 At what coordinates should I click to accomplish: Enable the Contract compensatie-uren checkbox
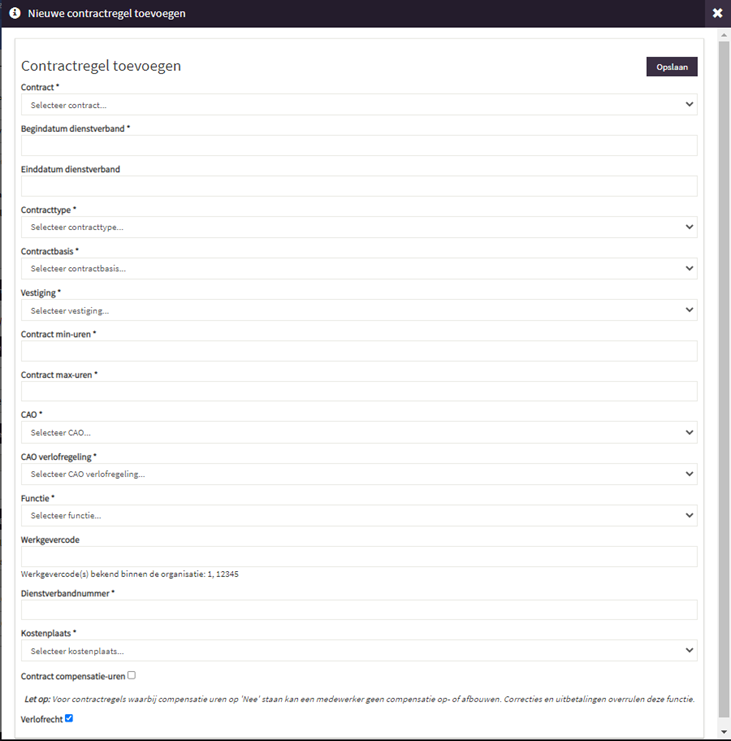click(x=131, y=675)
